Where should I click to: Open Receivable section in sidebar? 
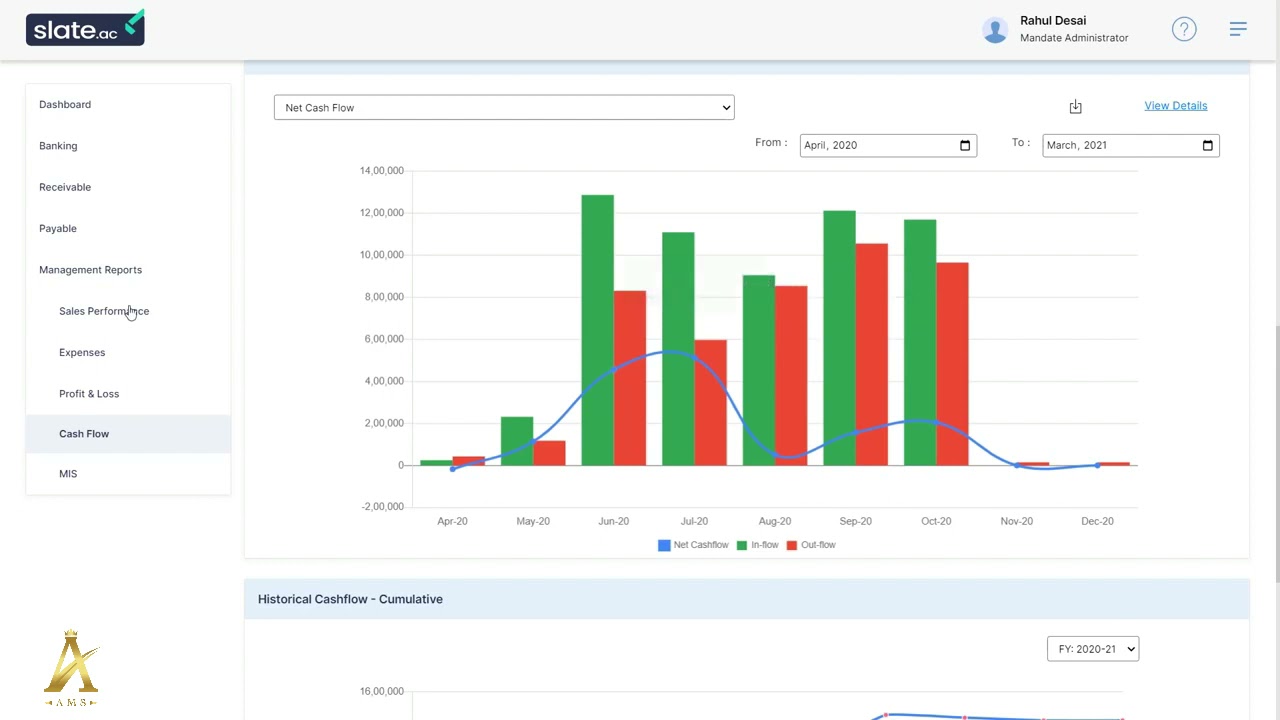pos(65,187)
